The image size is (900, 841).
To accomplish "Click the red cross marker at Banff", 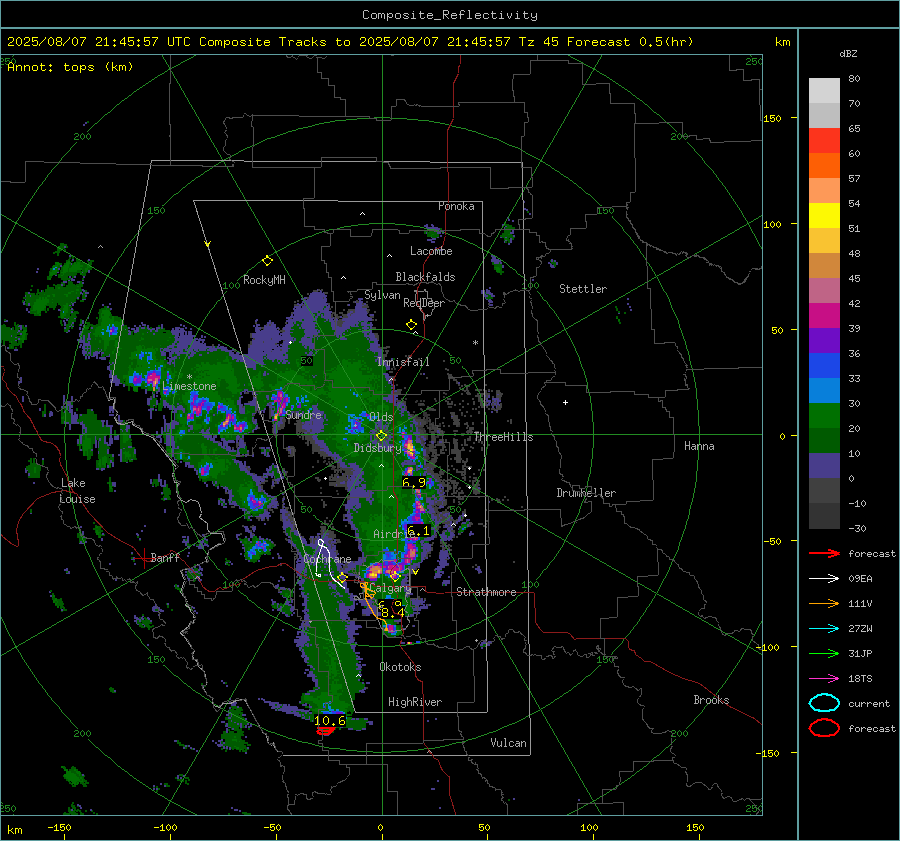I will 143,557.
